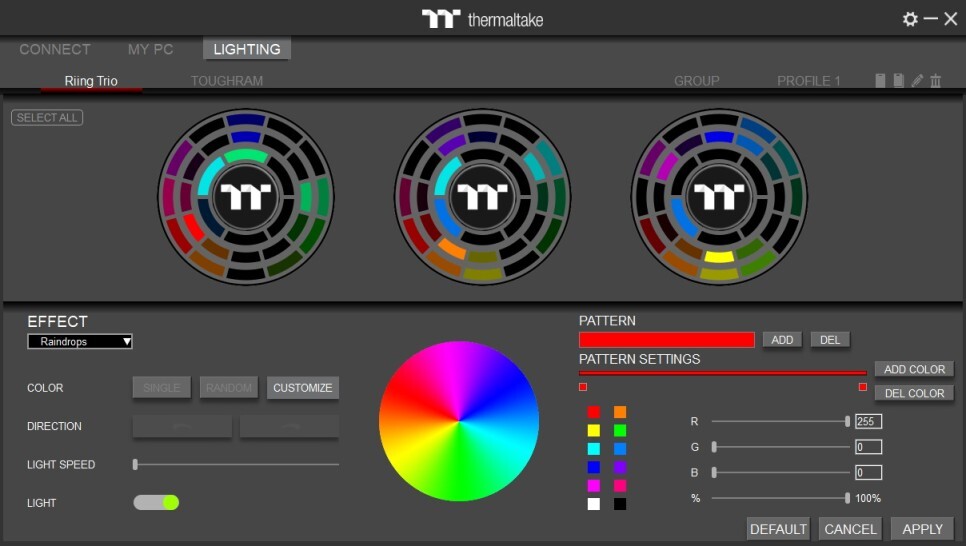Click the brightness % slider
Image resolution: width=966 pixels, height=546 pixels.
[x=781, y=498]
